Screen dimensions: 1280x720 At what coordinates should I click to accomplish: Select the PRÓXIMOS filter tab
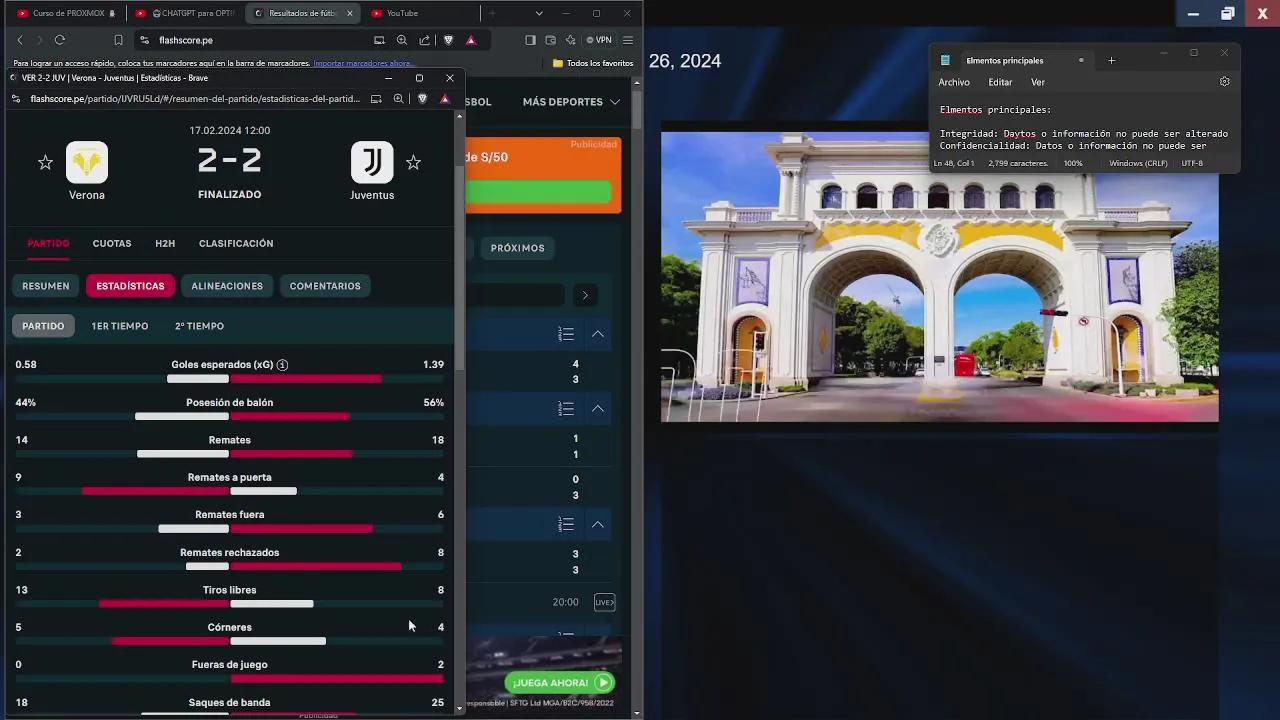pyautogui.click(x=518, y=248)
